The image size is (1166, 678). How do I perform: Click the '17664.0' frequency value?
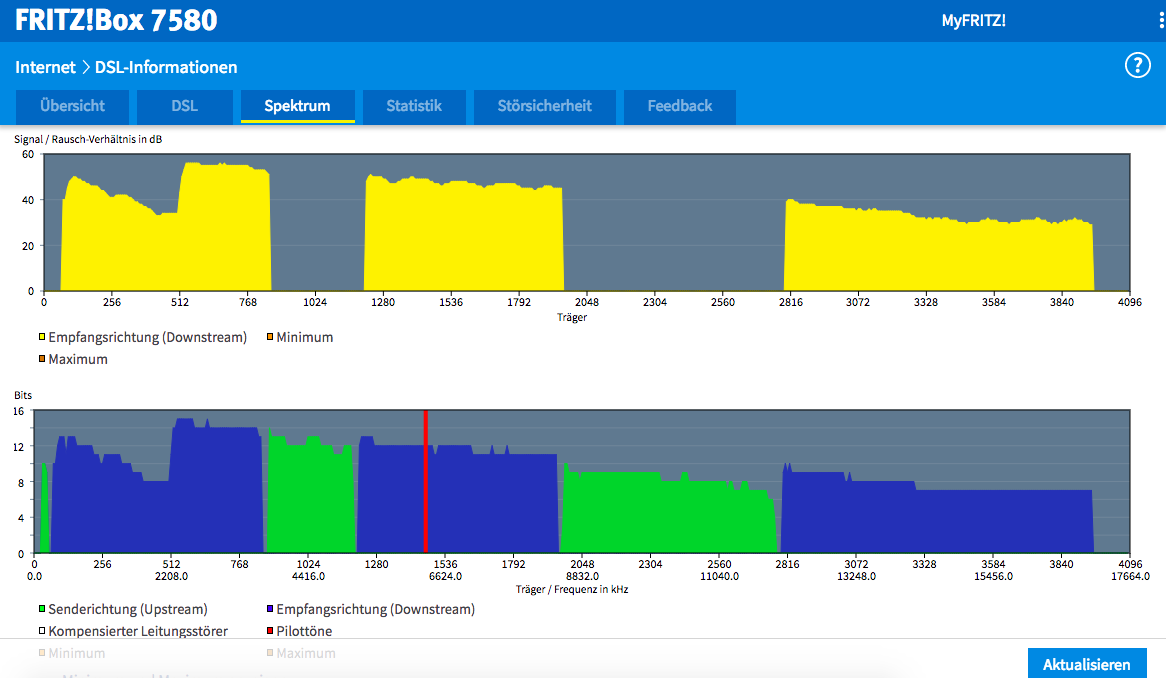coord(1130,576)
